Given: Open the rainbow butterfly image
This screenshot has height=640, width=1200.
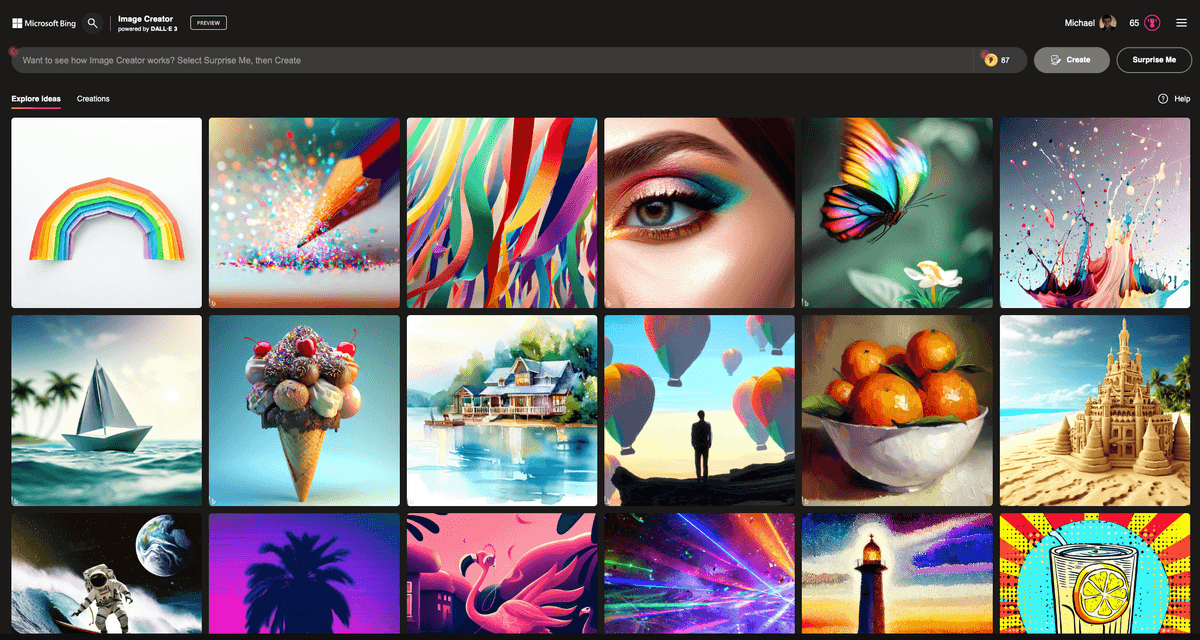Looking at the screenshot, I should tap(896, 212).
